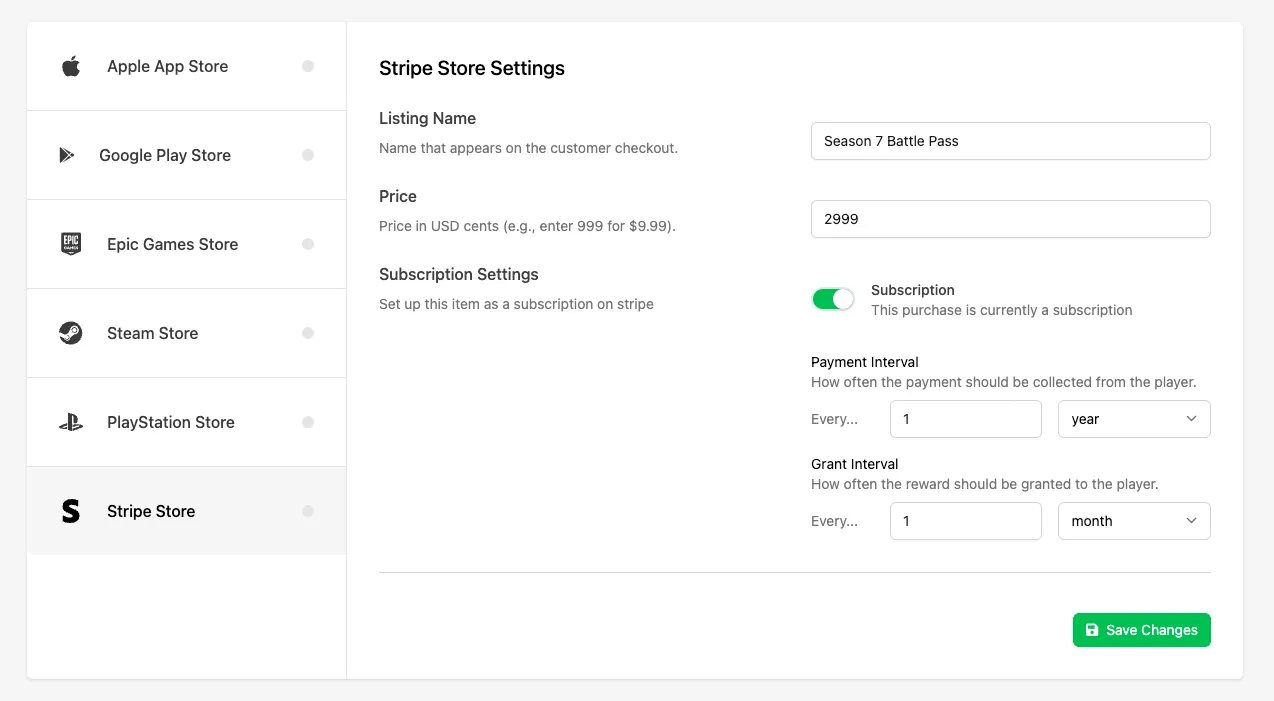Viewport: 1274px width, 701px height.
Task: Click the PlayStation logo icon
Action: pyautogui.click(x=70, y=422)
